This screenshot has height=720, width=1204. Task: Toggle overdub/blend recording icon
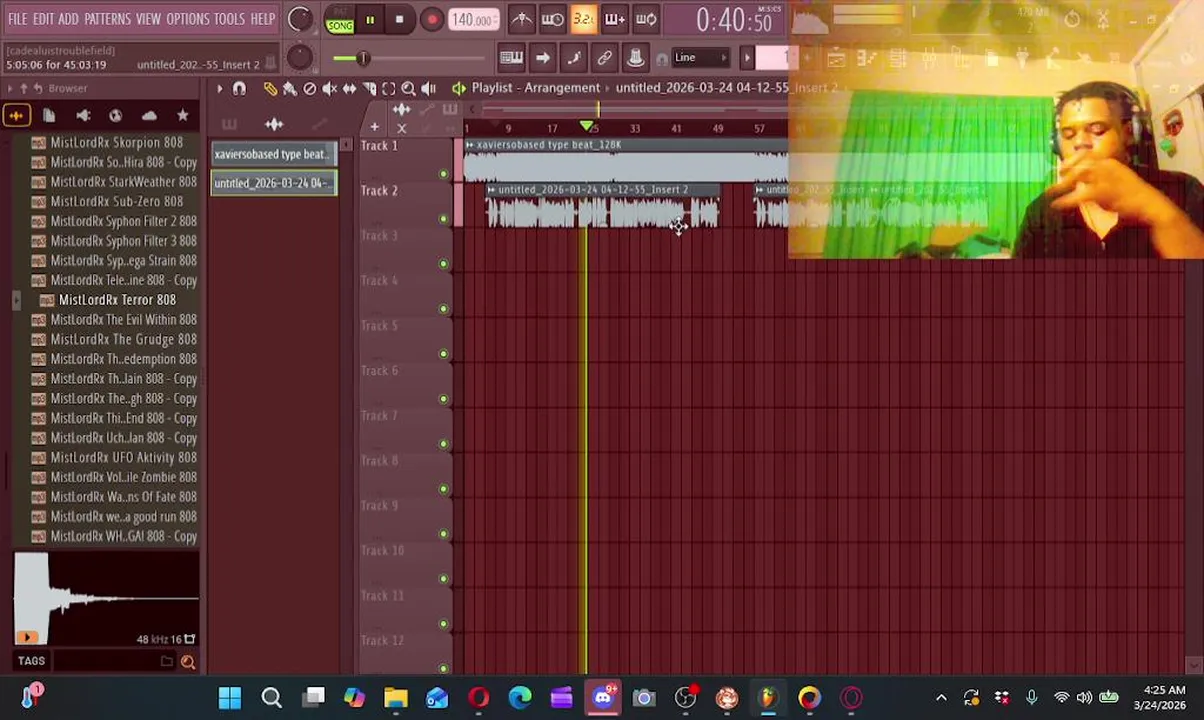[x=614, y=19]
